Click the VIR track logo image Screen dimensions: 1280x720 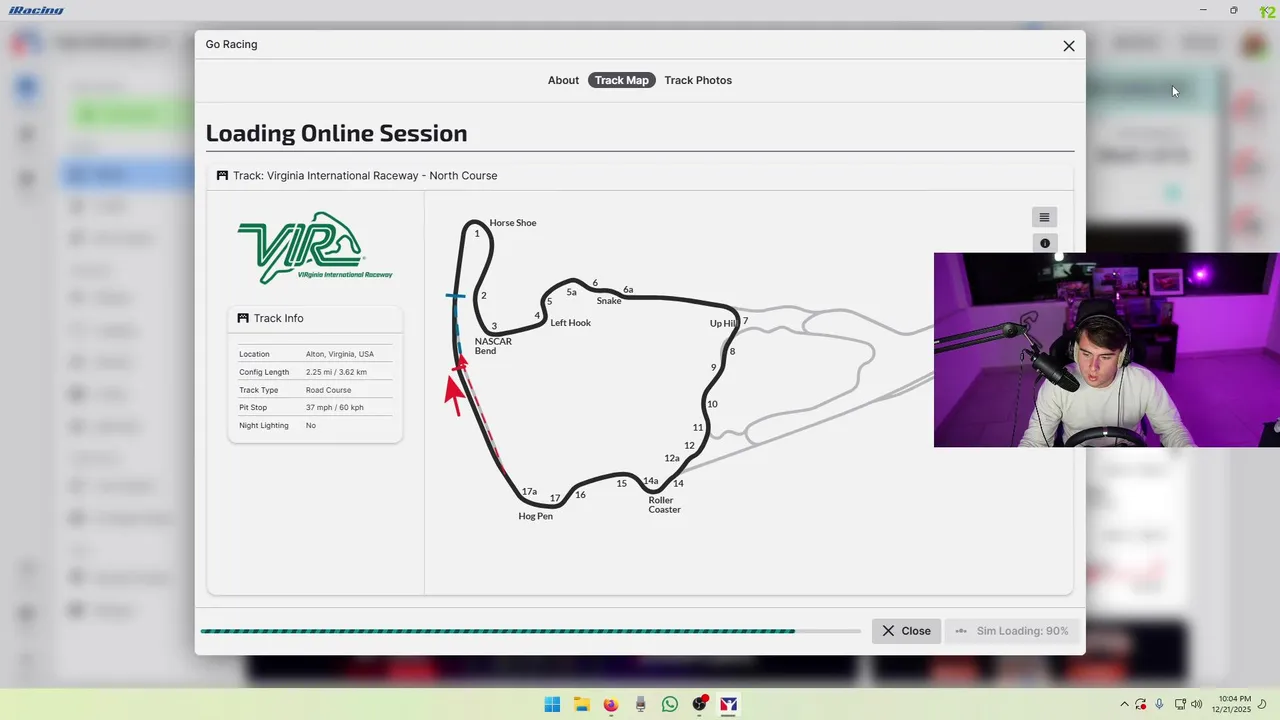pos(315,247)
